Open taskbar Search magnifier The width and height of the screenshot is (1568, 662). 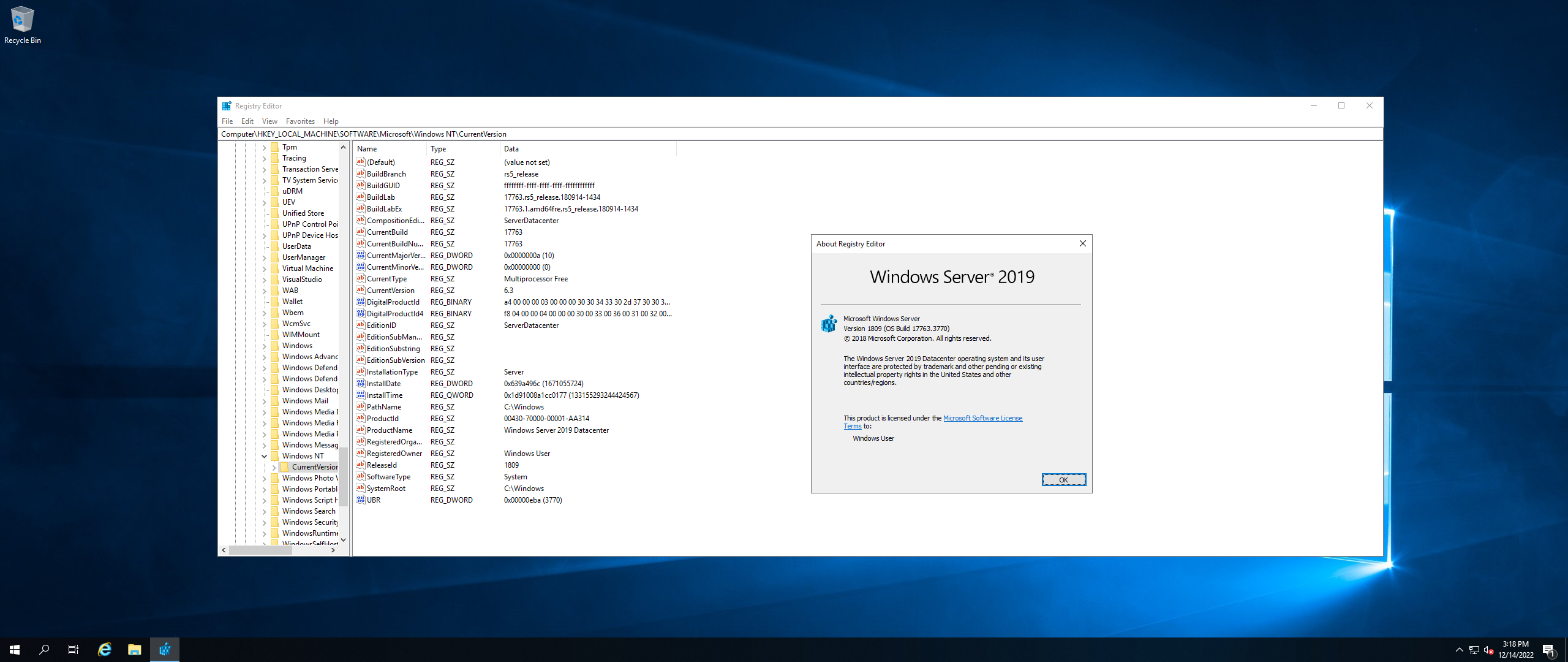(x=44, y=650)
